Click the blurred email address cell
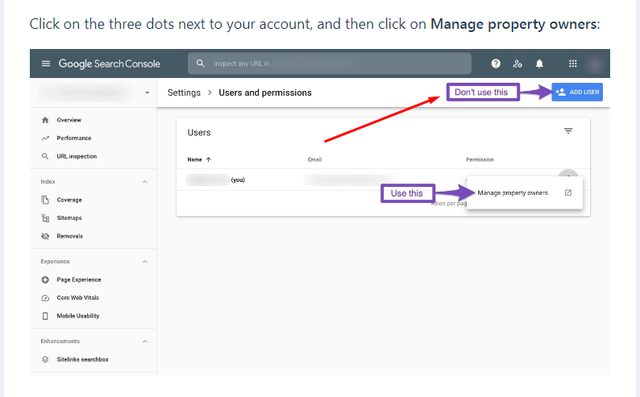Viewport: 640px width, 397px height. point(350,180)
